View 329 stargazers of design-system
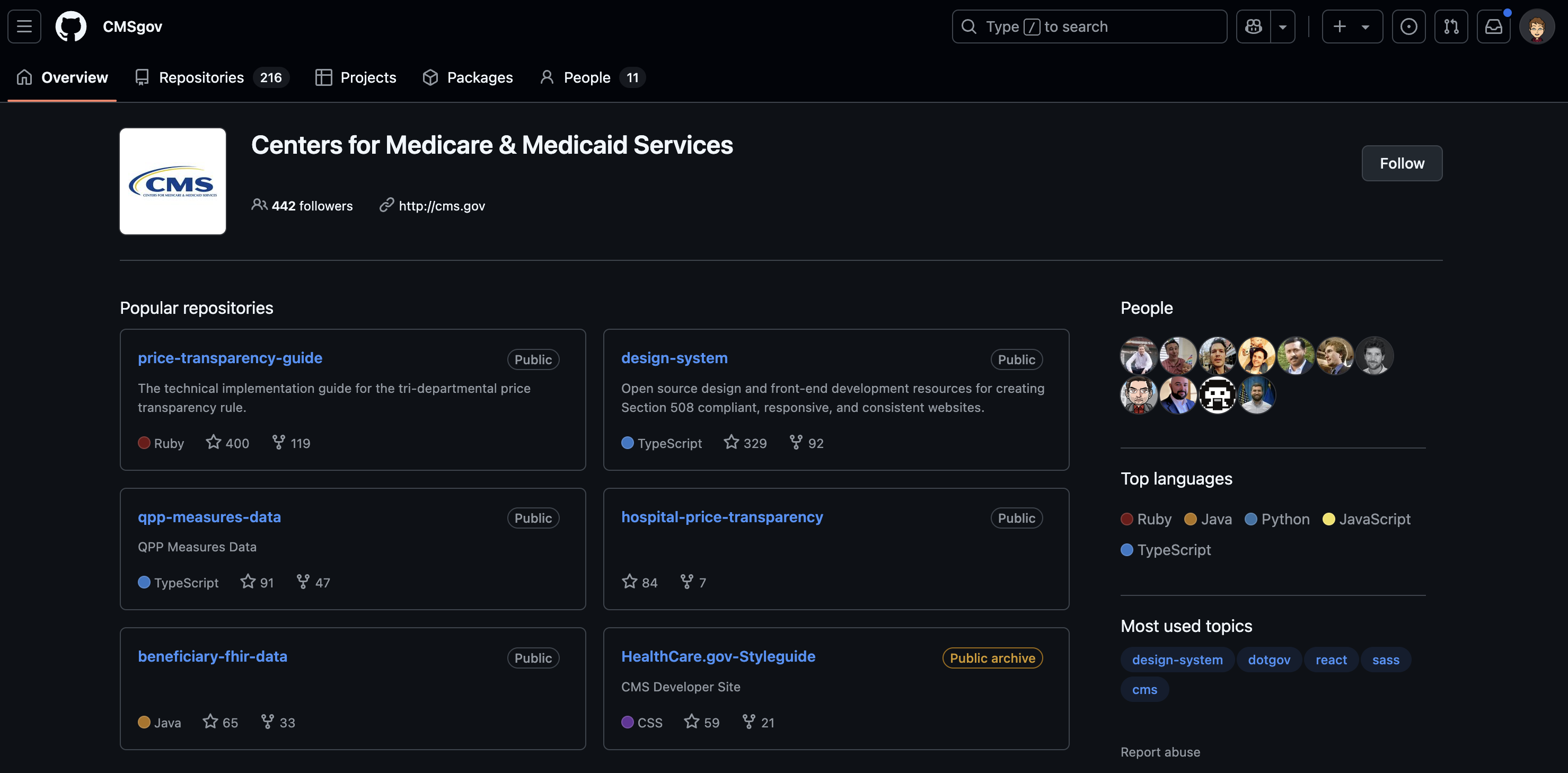 click(745, 443)
